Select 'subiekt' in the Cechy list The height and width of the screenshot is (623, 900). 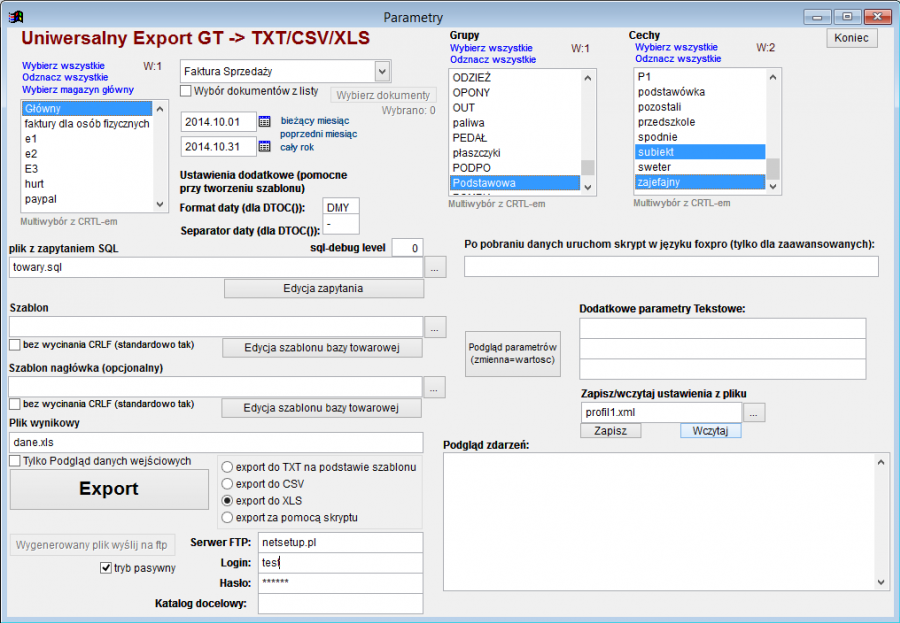pyautogui.click(x=700, y=152)
